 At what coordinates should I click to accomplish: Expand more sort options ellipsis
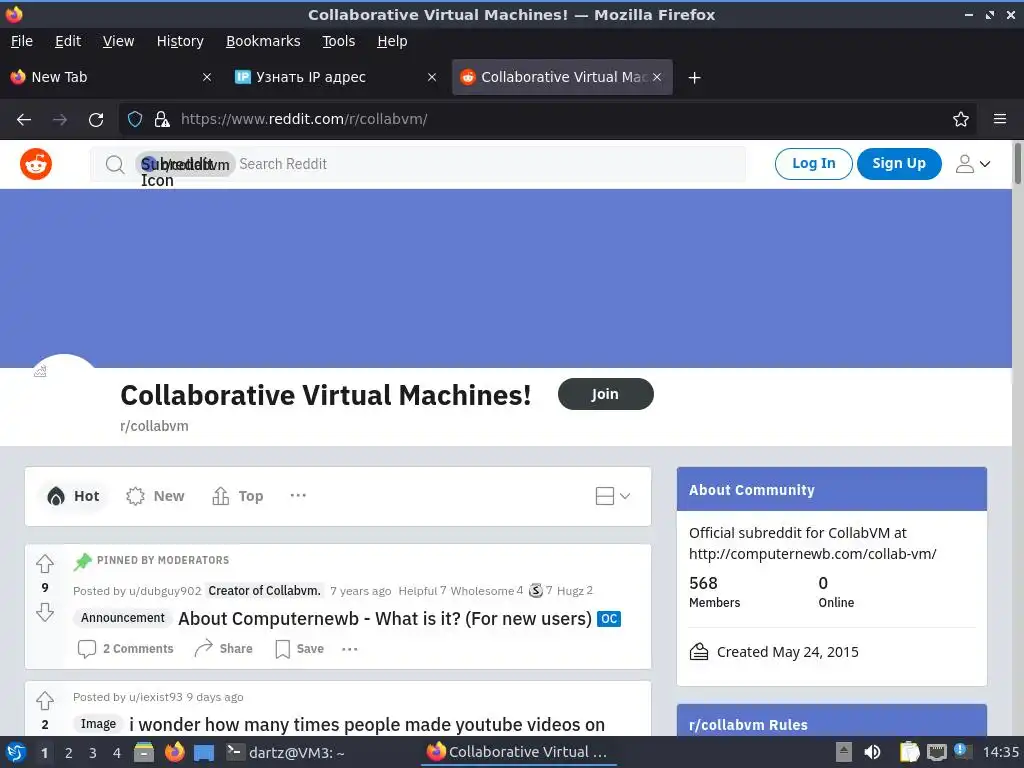click(x=298, y=496)
